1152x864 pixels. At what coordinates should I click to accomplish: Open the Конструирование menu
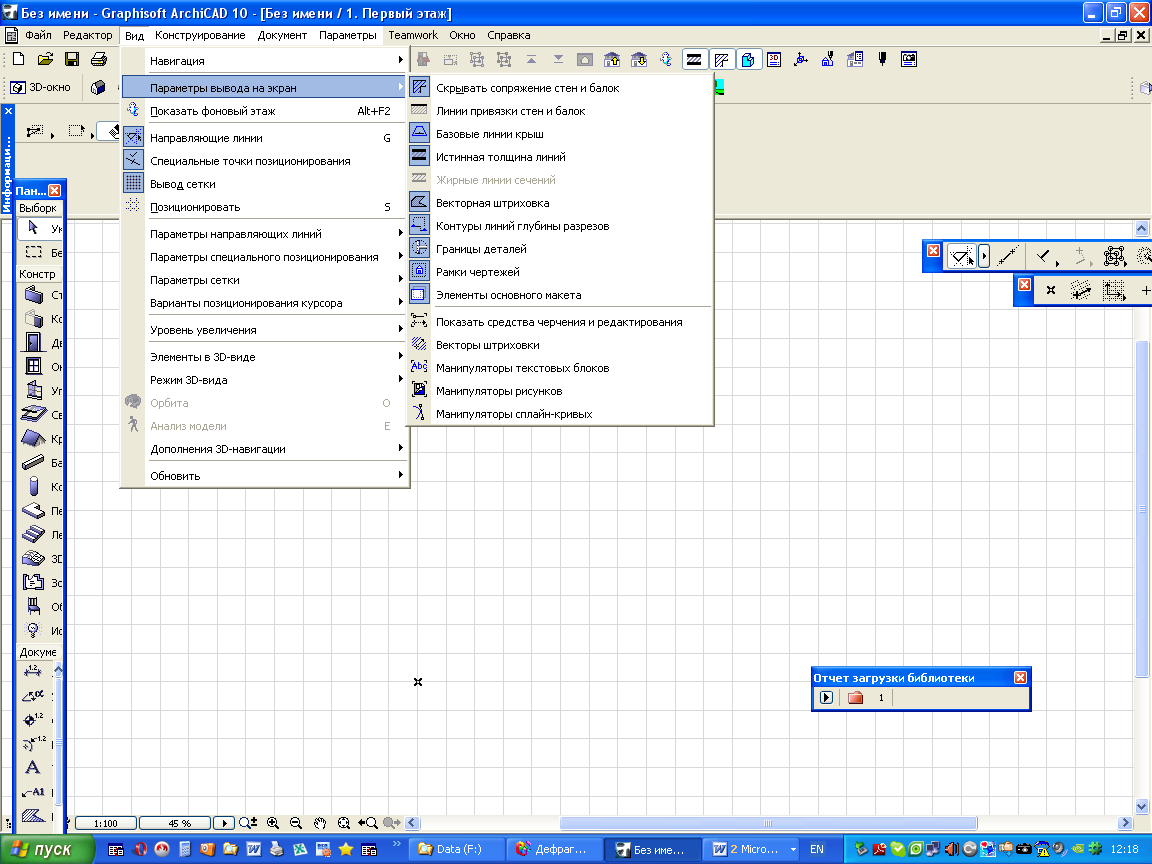[x=200, y=35]
